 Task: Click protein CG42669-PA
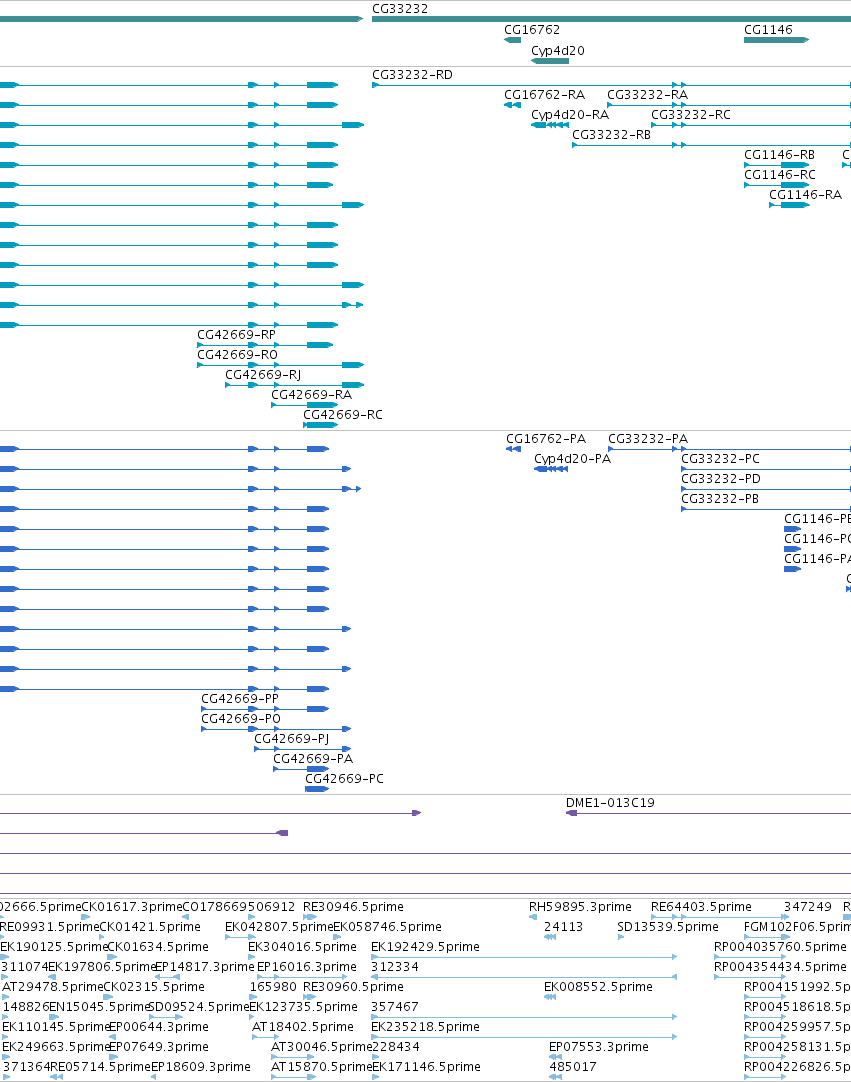pos(313,759)
